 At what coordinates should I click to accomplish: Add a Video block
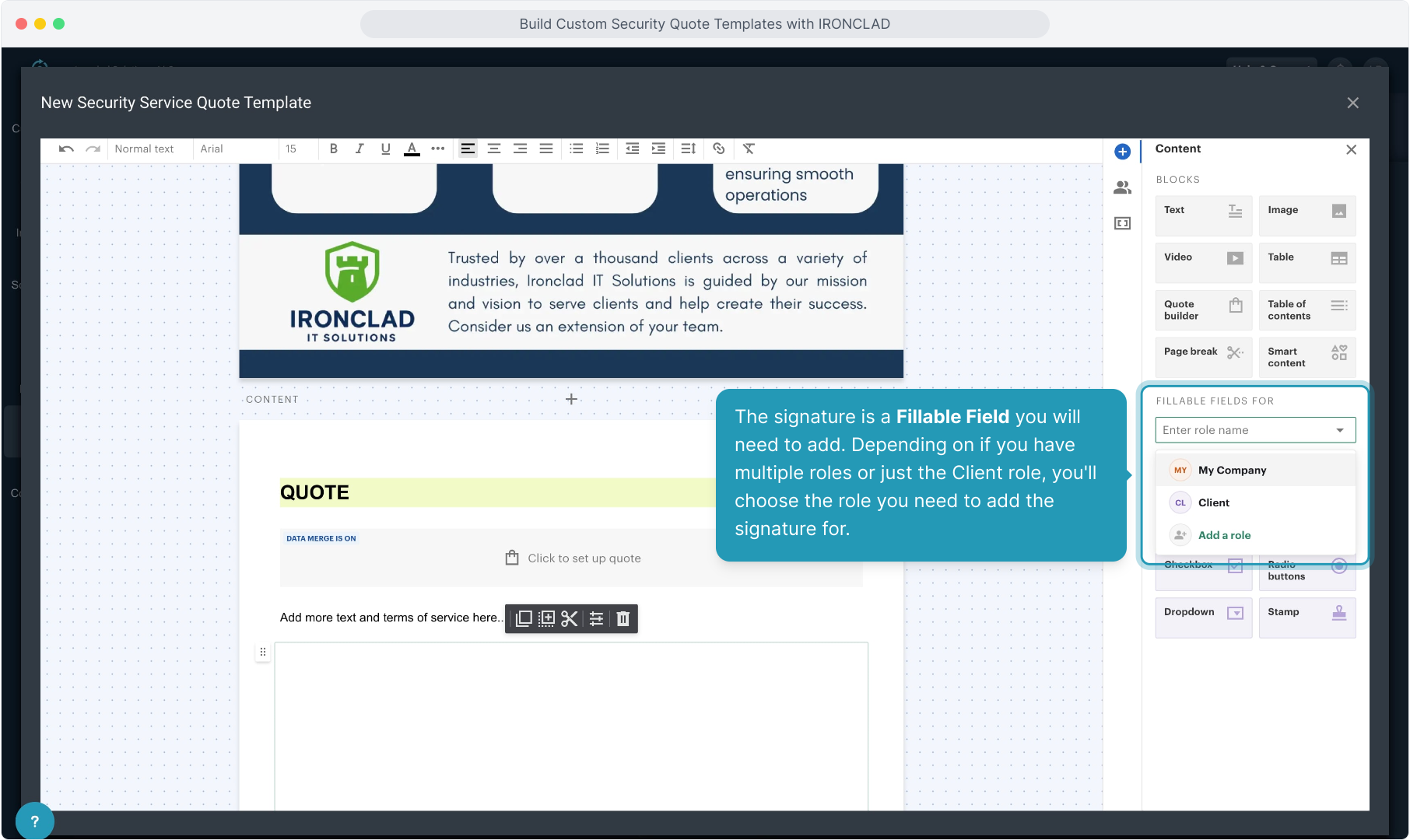pos(1204,263)
